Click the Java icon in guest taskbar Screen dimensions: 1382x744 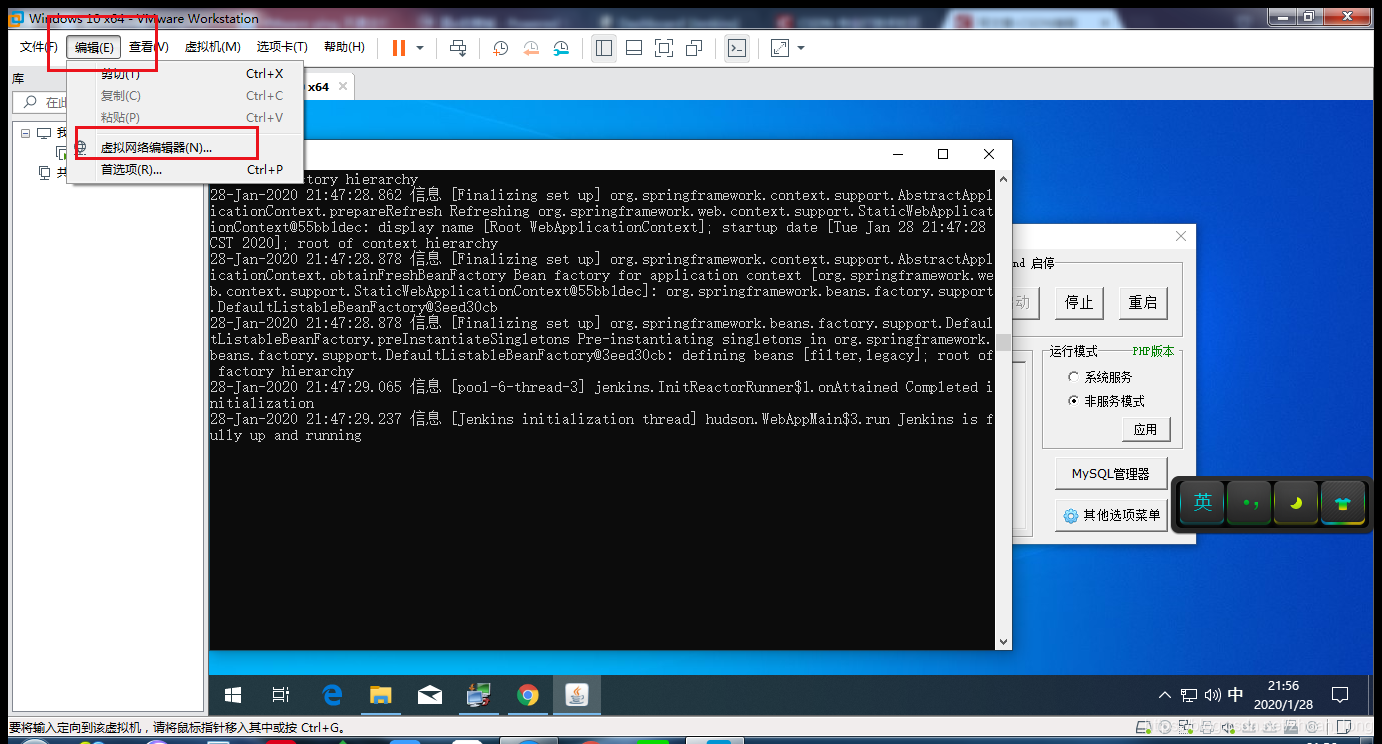(577, 694)
